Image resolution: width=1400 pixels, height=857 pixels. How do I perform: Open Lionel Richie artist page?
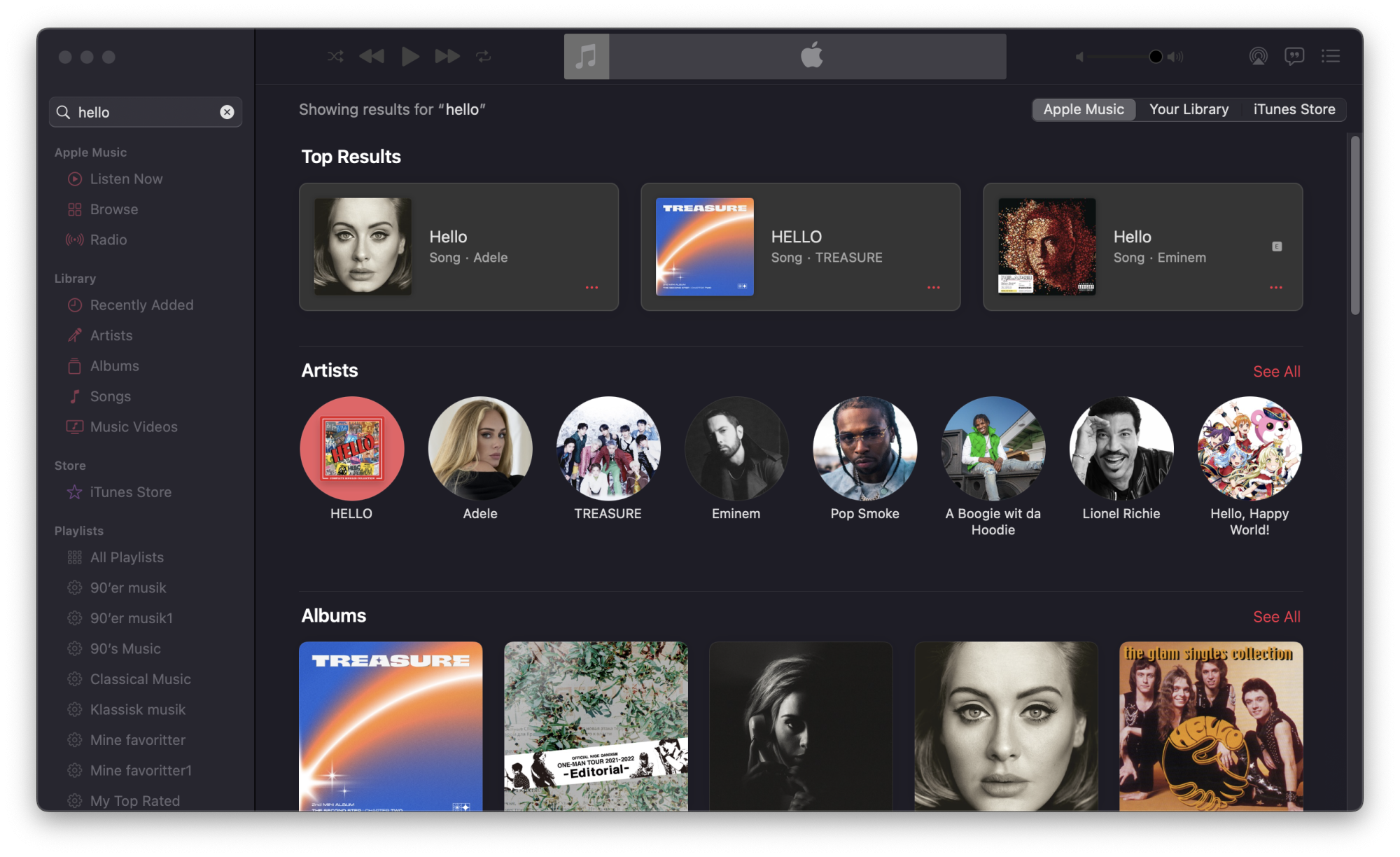click(1121, 449)
